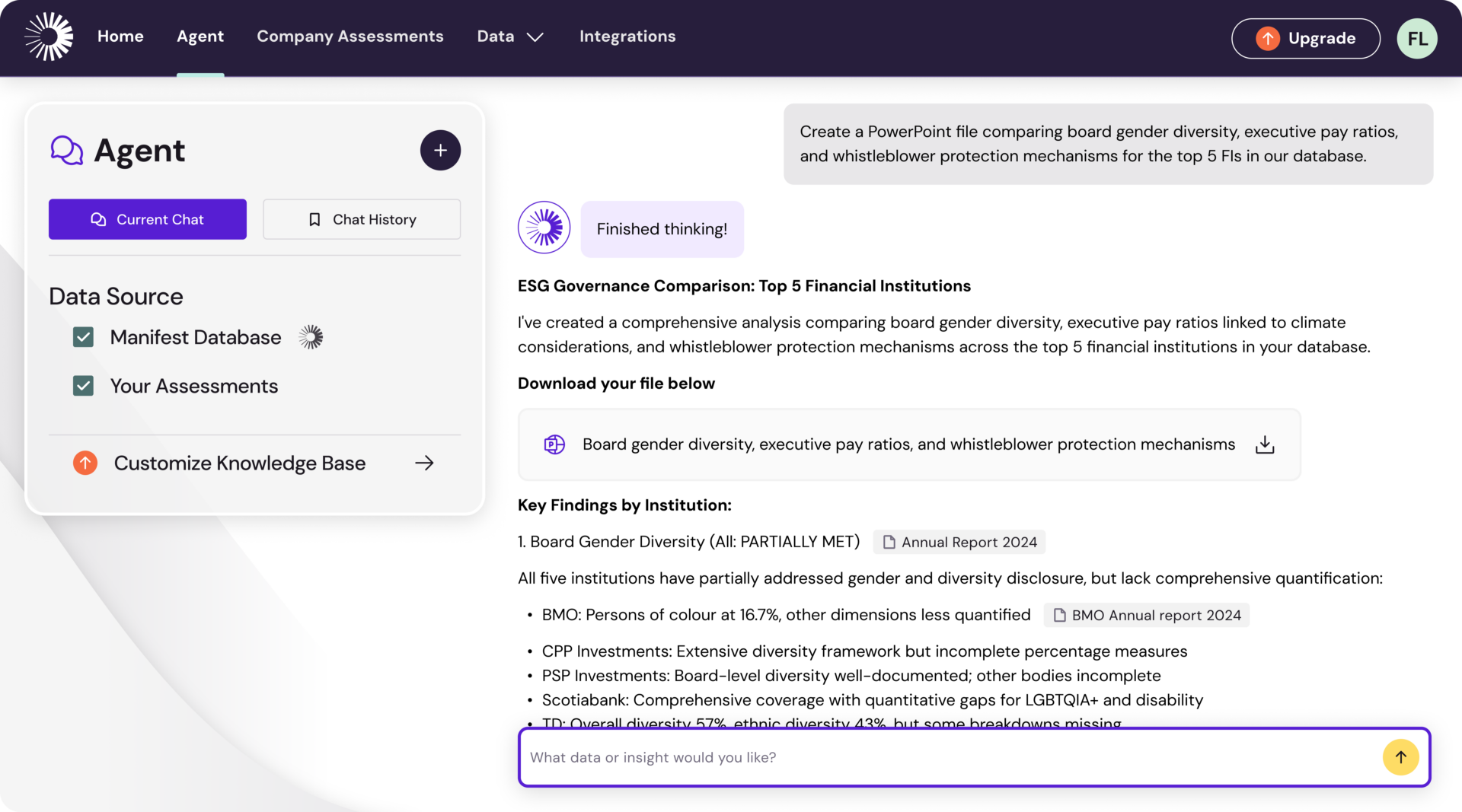The height and width of the screenshot is (812, 1462).
Task: Click the PowerPoint file icon in attachment
Action: (x=554, y=444)
